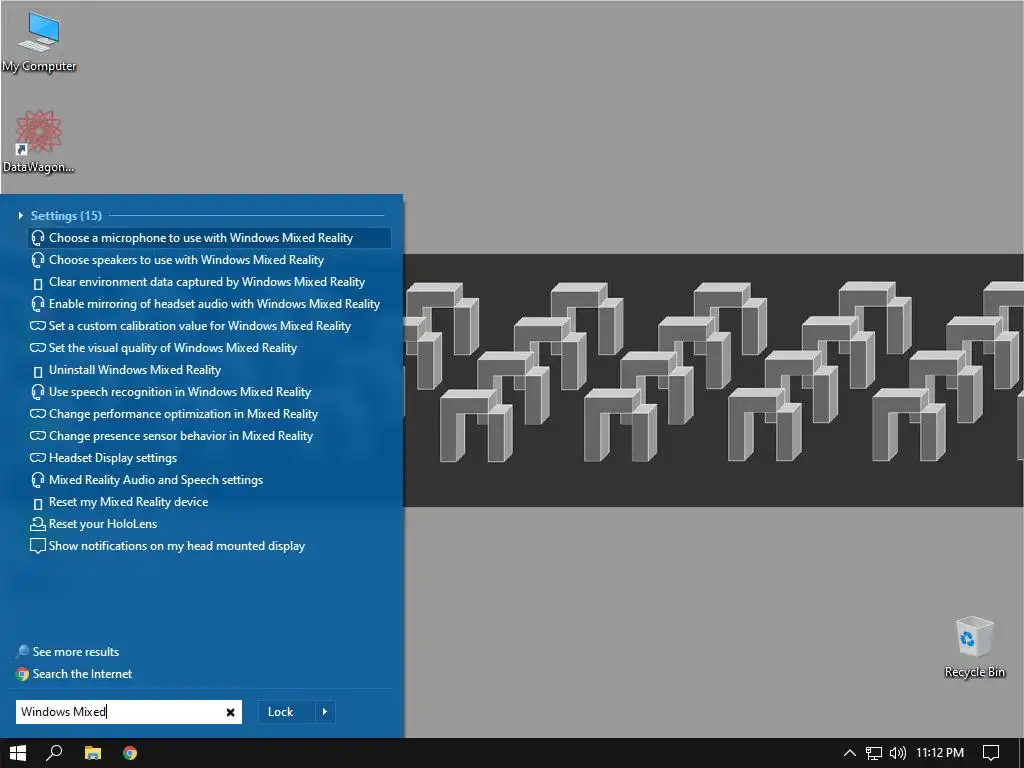Click Search the Internet
Screen dimensions: 1024x768
[x=74, y=674]
